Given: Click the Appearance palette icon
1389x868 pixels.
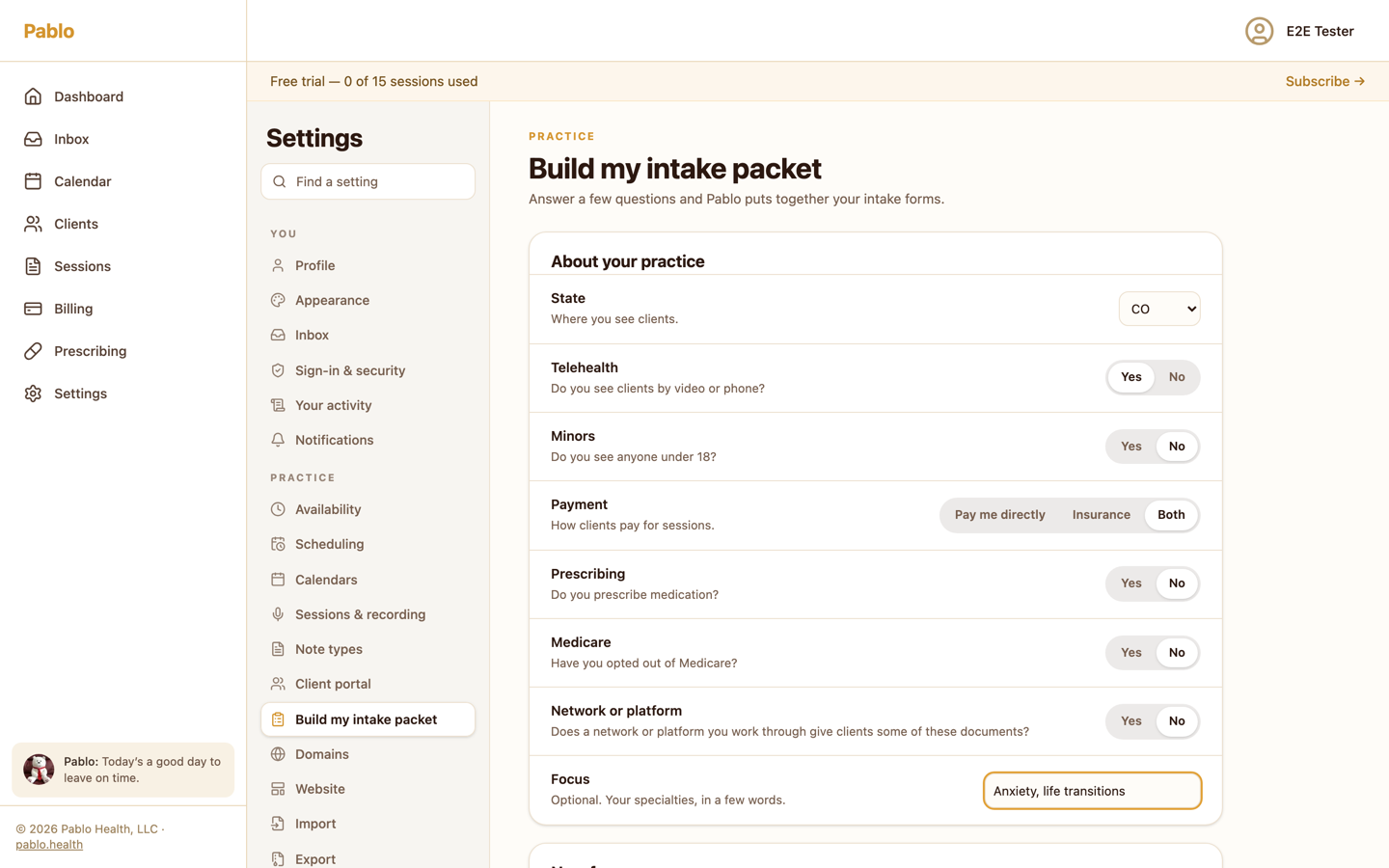Looking at the screenshot, I should pos(278,300).
